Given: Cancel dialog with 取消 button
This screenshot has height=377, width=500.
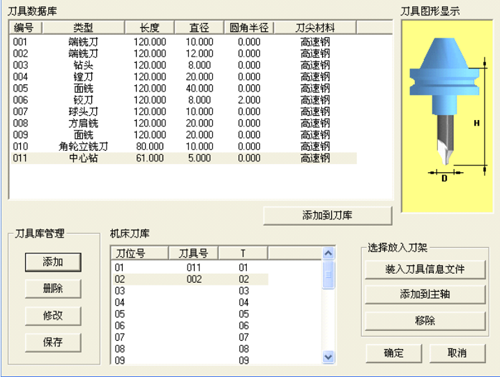Looking at the screenshot, I should pos(457,353).
